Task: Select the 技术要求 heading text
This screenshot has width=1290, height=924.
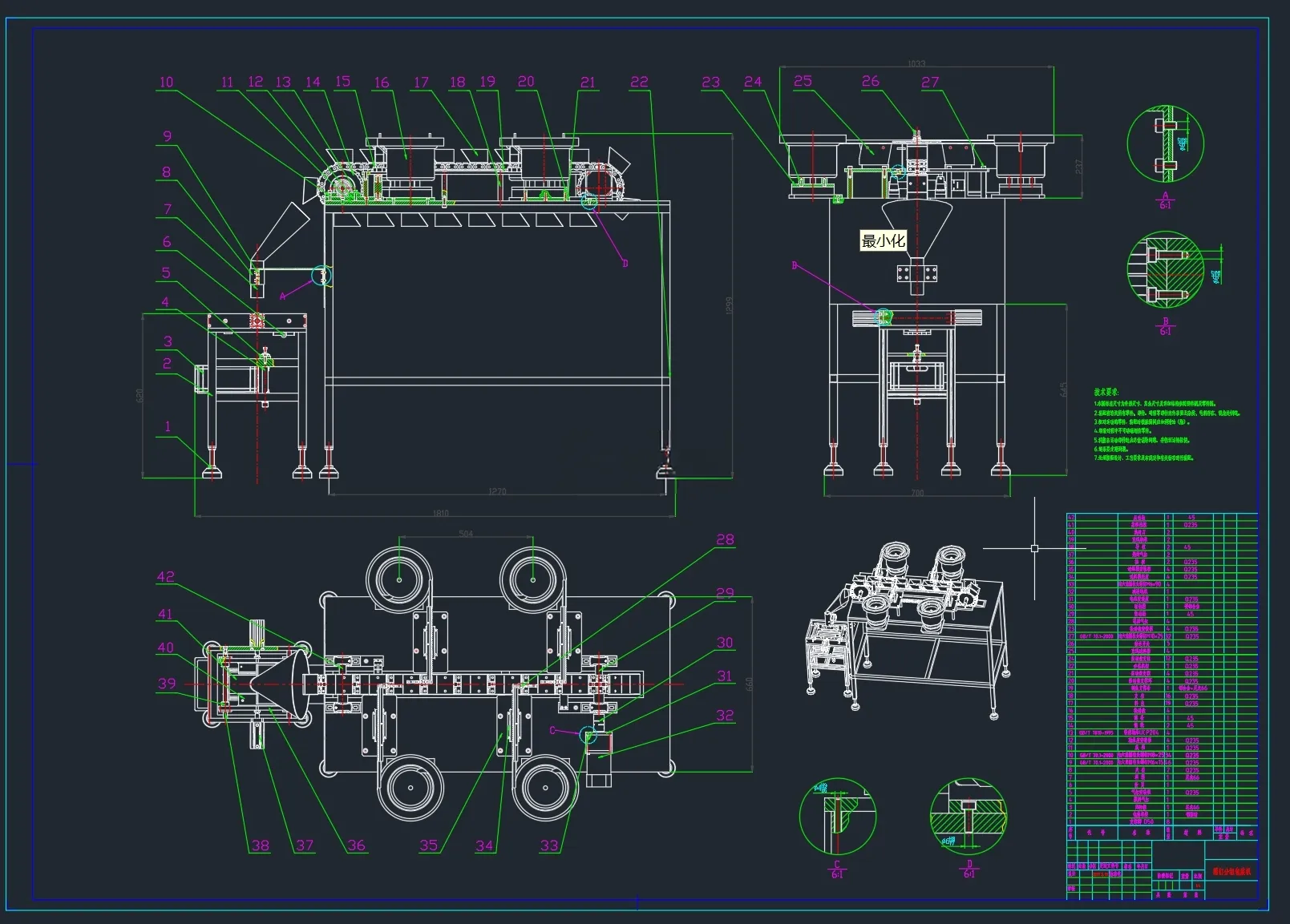Action: 1106,392
